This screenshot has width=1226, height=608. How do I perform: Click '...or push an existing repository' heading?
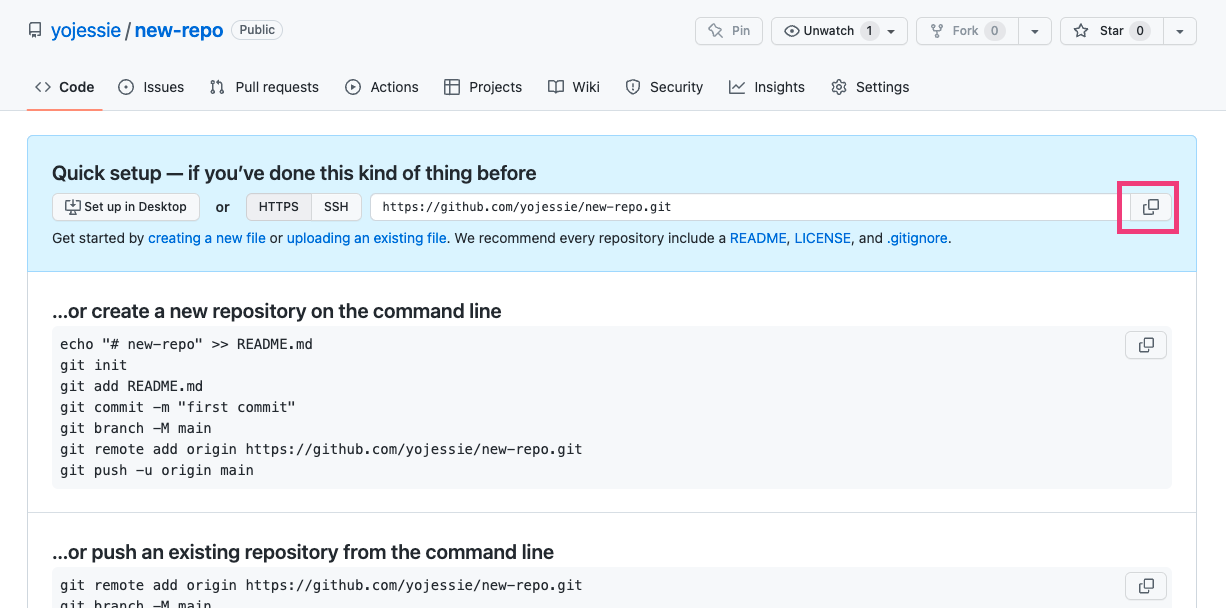coord(303,552)
